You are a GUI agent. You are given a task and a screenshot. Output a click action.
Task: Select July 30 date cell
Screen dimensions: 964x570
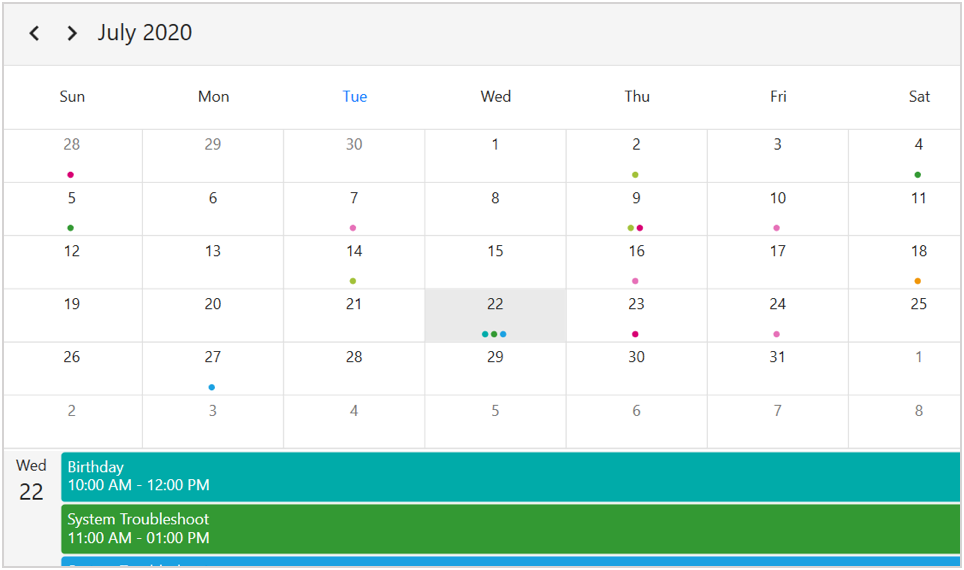(636, 368)
